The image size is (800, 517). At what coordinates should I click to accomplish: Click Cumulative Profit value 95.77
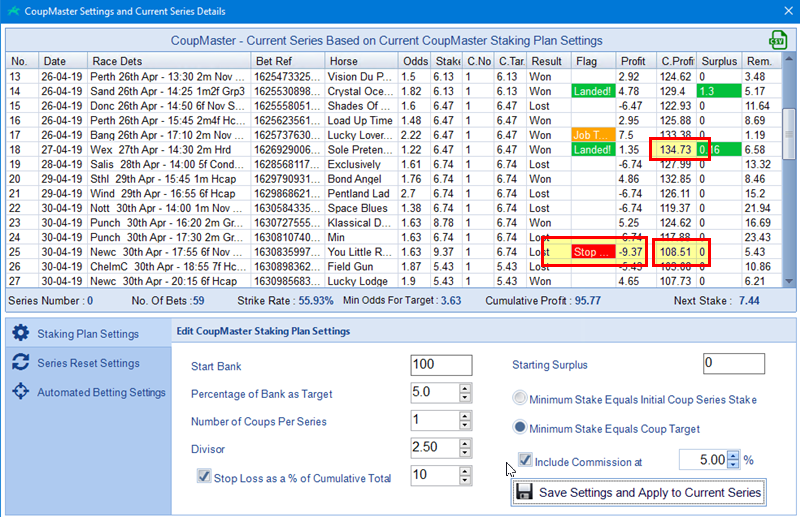[587, 301]
